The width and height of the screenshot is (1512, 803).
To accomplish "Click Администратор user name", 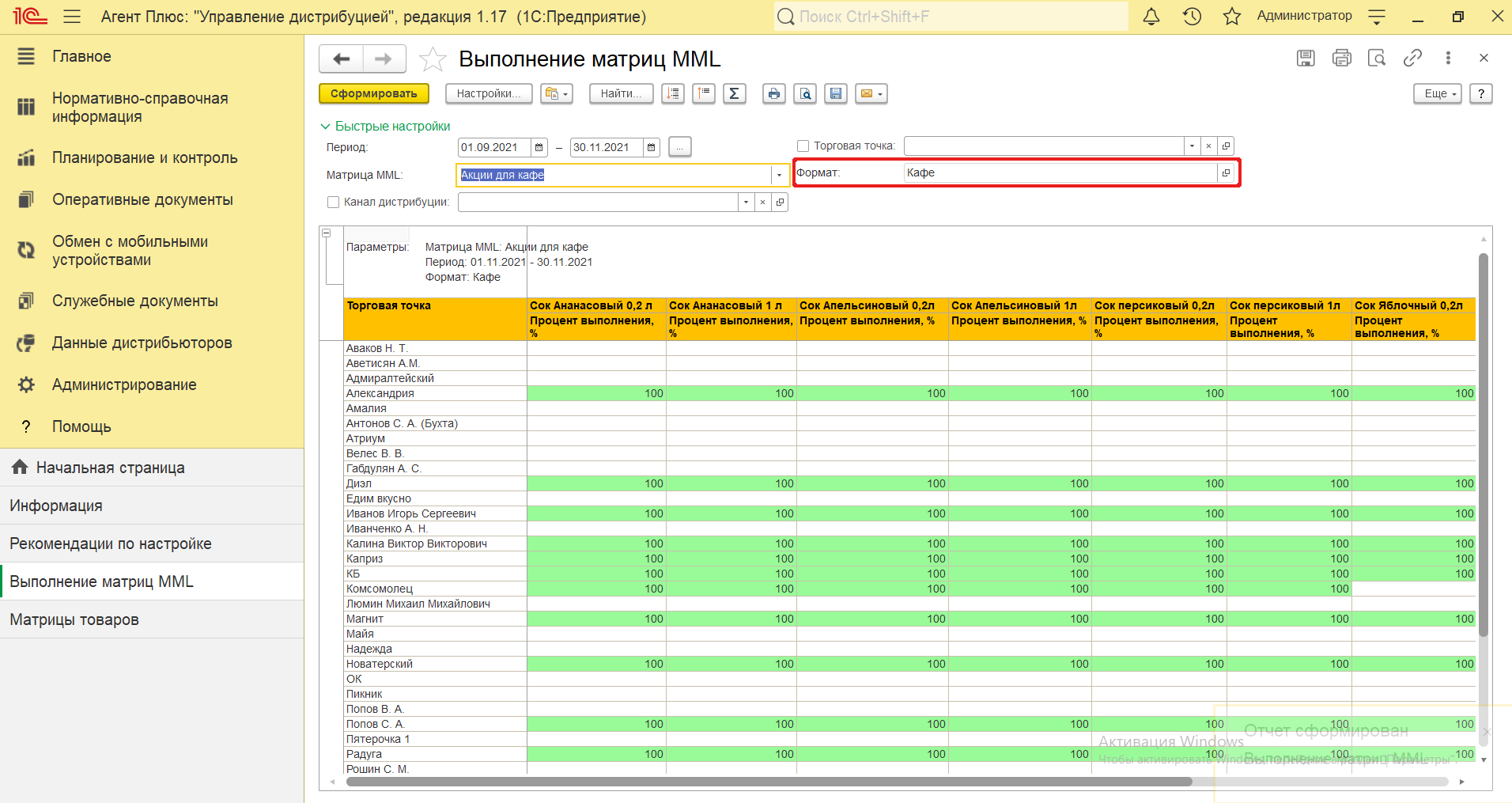I will (1305, 16).
